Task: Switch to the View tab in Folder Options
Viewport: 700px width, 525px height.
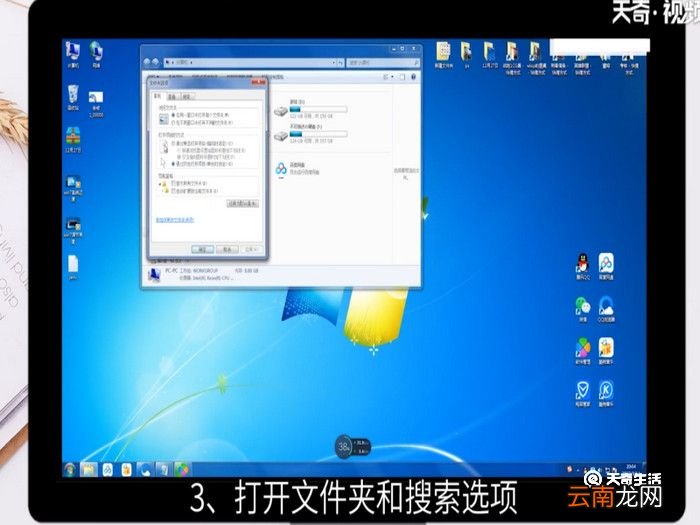Action: (172, 96)
